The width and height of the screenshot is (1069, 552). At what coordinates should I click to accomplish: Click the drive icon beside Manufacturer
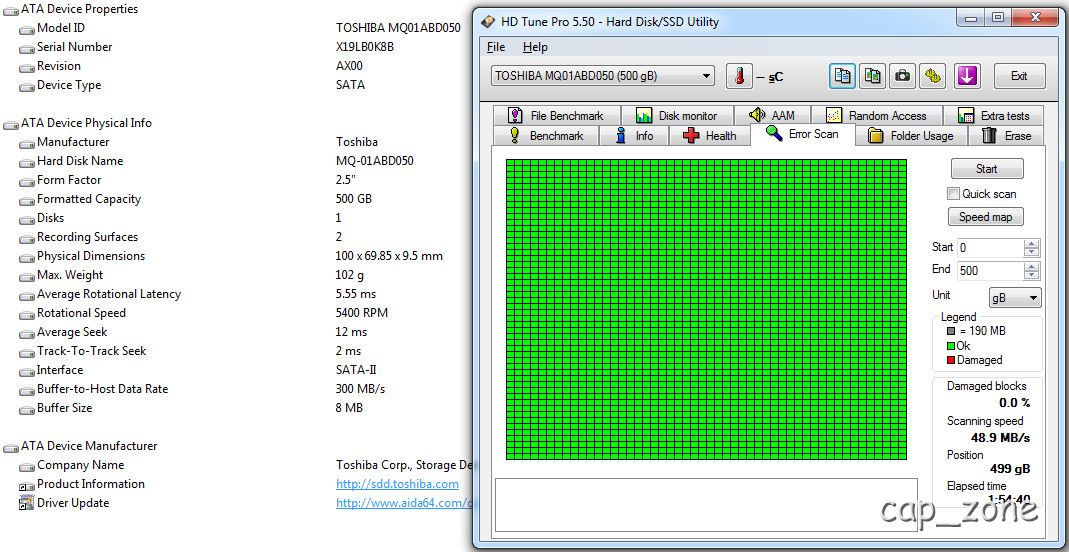point(27,143)
